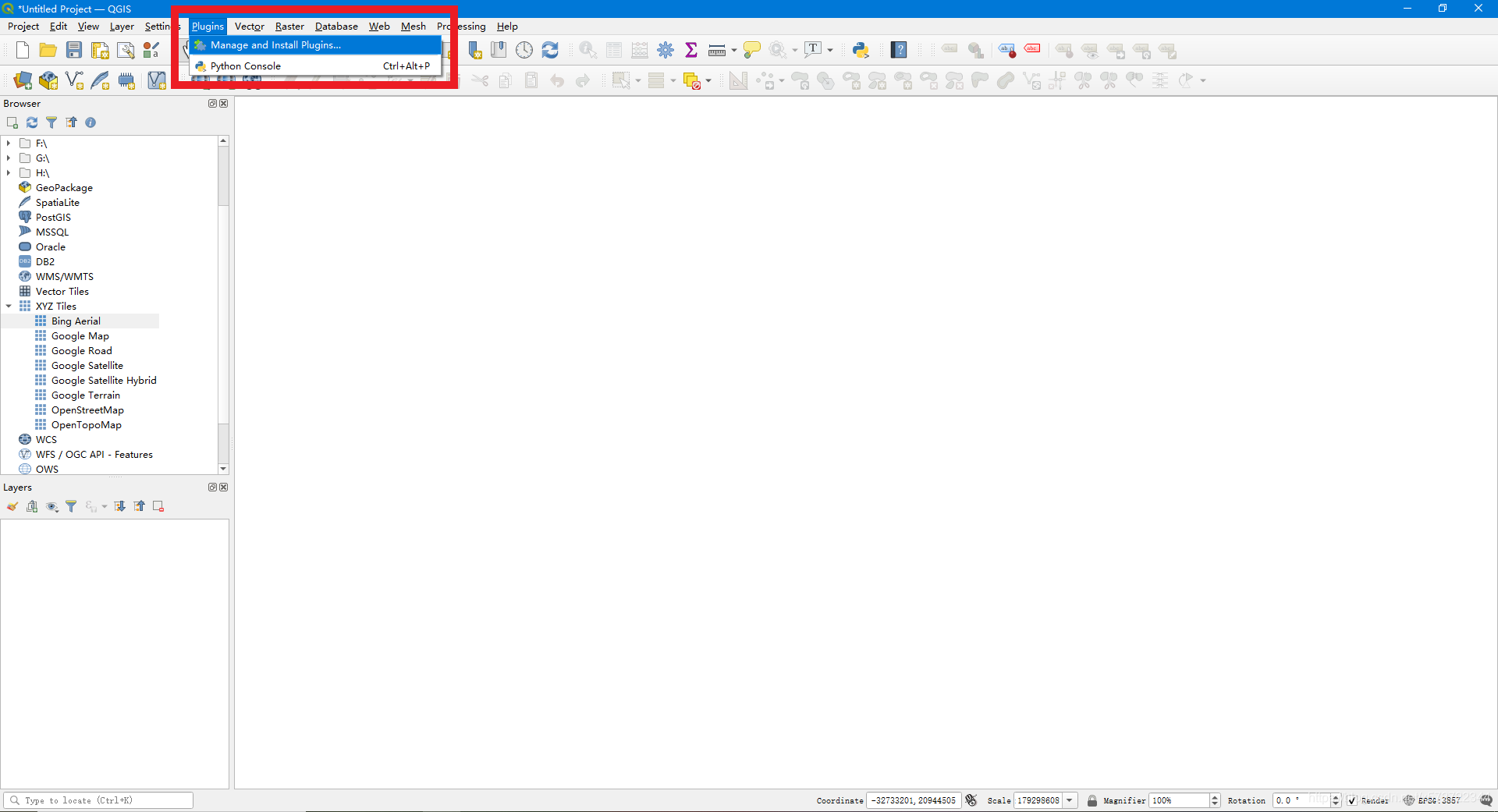Screen dimensions: 1498x812
Task: Close the Browser panel
Action: [225, 104]
